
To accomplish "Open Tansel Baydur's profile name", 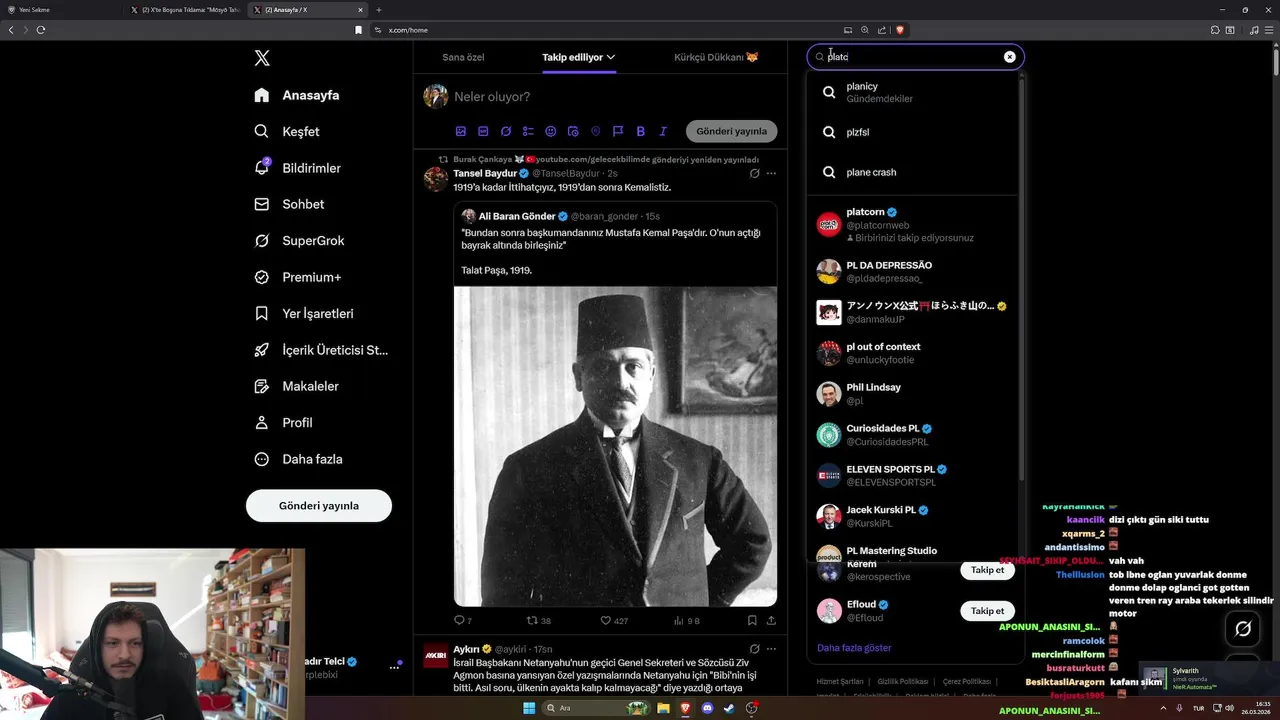I will pos(485,173).
